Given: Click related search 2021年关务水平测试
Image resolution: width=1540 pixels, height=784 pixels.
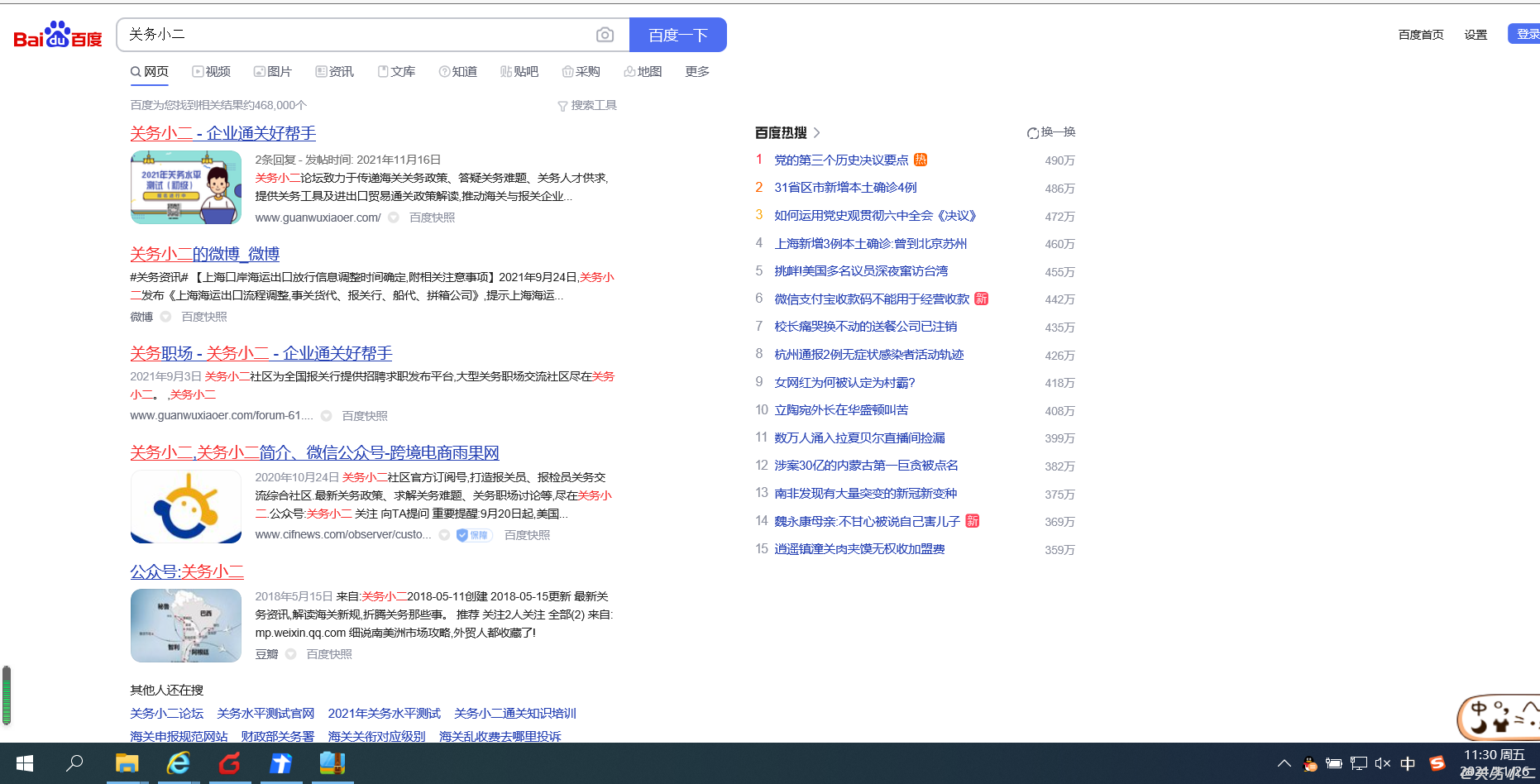Looking at the screenshot, I should (x=384, y=713).
